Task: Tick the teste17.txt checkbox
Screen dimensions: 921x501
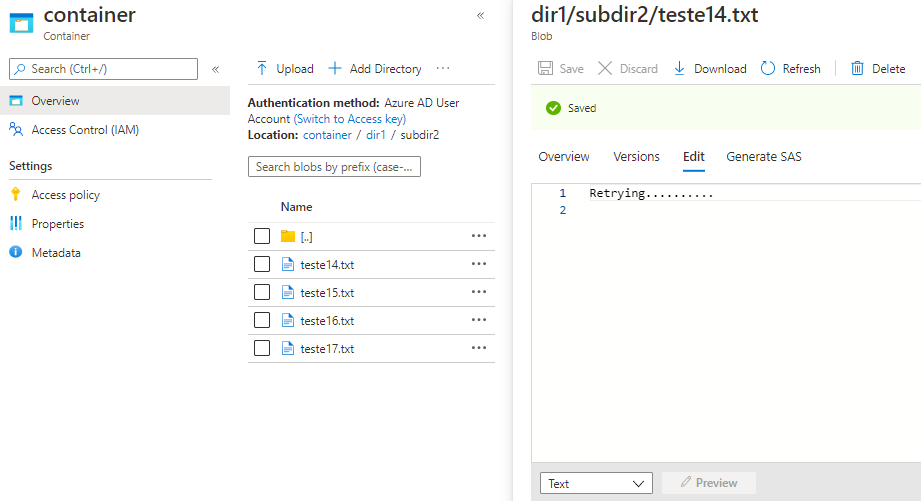Action: click(x=262, y=348)
